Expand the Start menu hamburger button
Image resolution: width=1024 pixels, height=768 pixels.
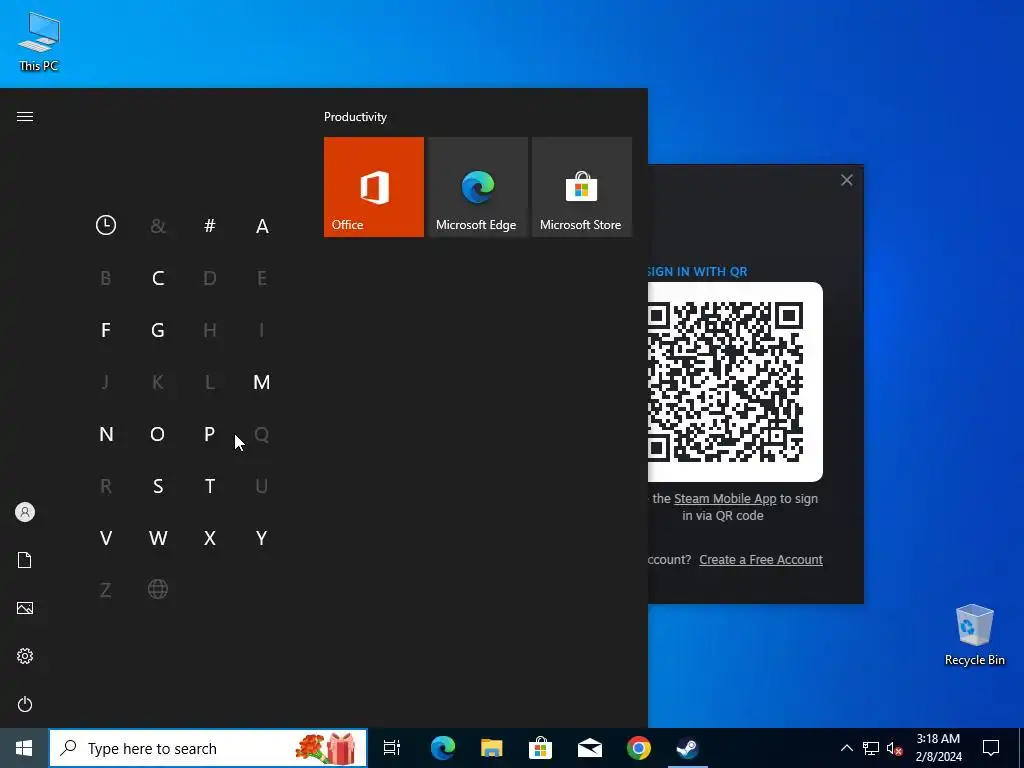pos(25,116)
